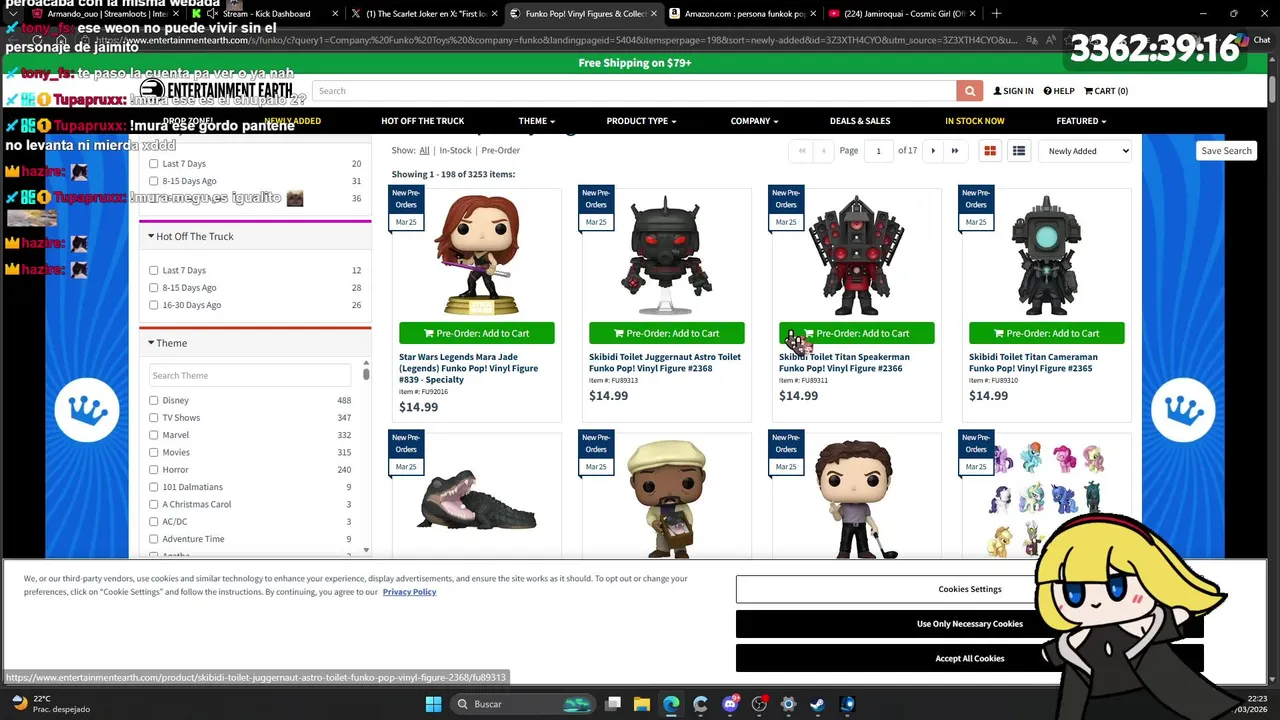The height and width of the screenshot is (720, 1280).
Task: Open IN STOCK NOW nav item
Action: tap(975, 121)
